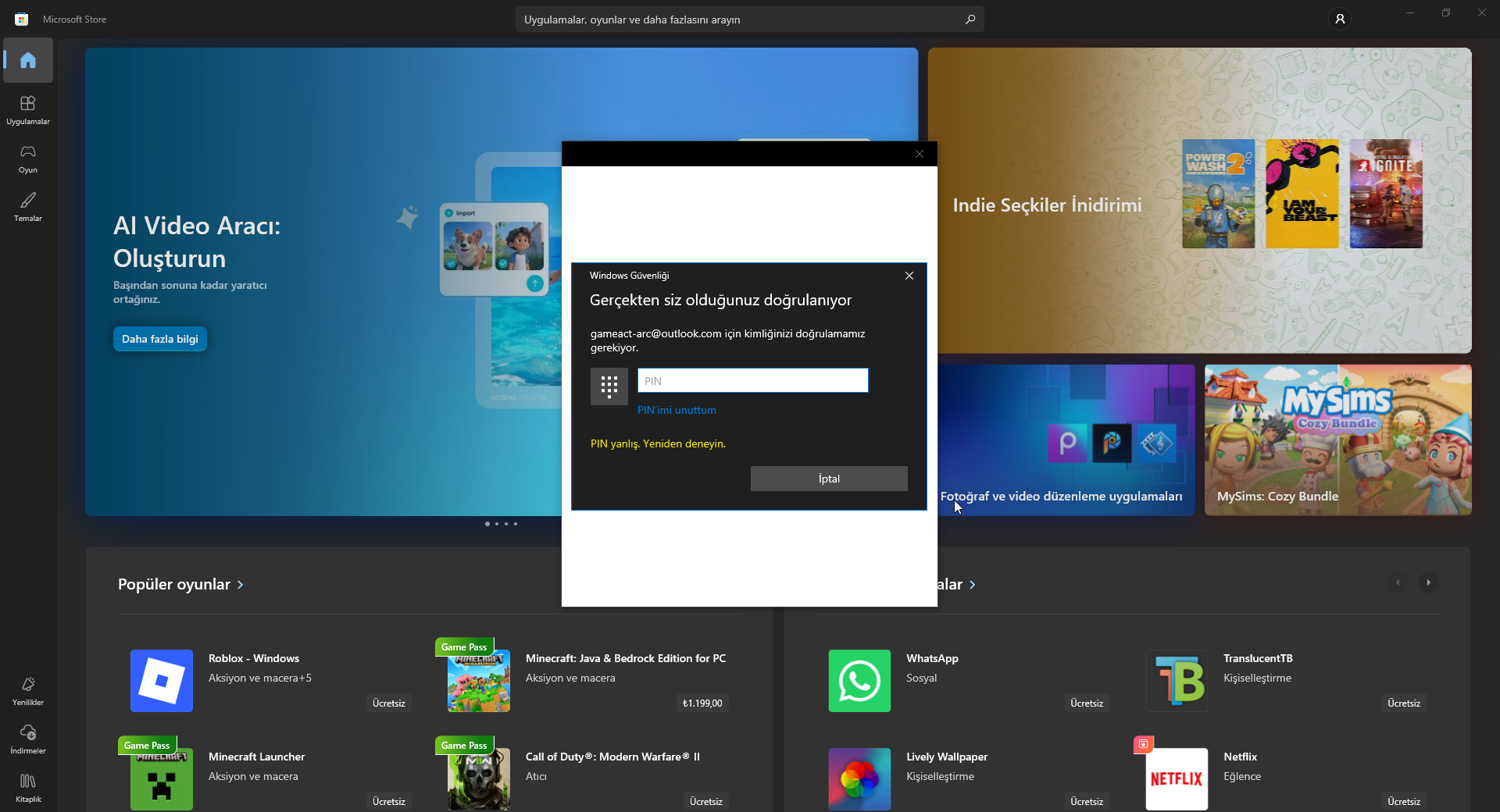This screenshot has width=1500, height=812.
Task: Open the MySims: Cozy Bundle card
Action: click(1337, 440)
